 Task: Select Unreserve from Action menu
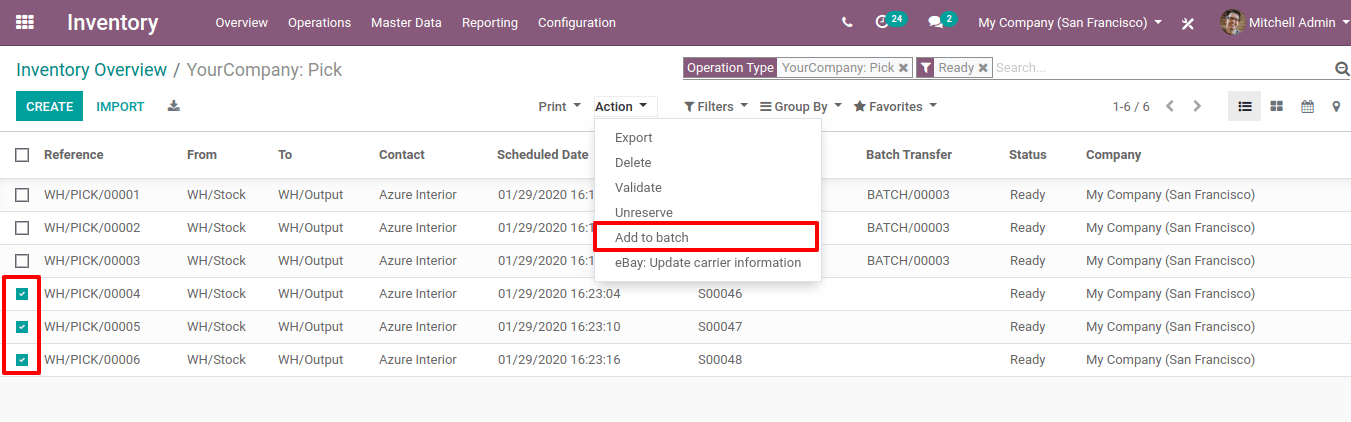pyautogui.click(x=708, y=213)
